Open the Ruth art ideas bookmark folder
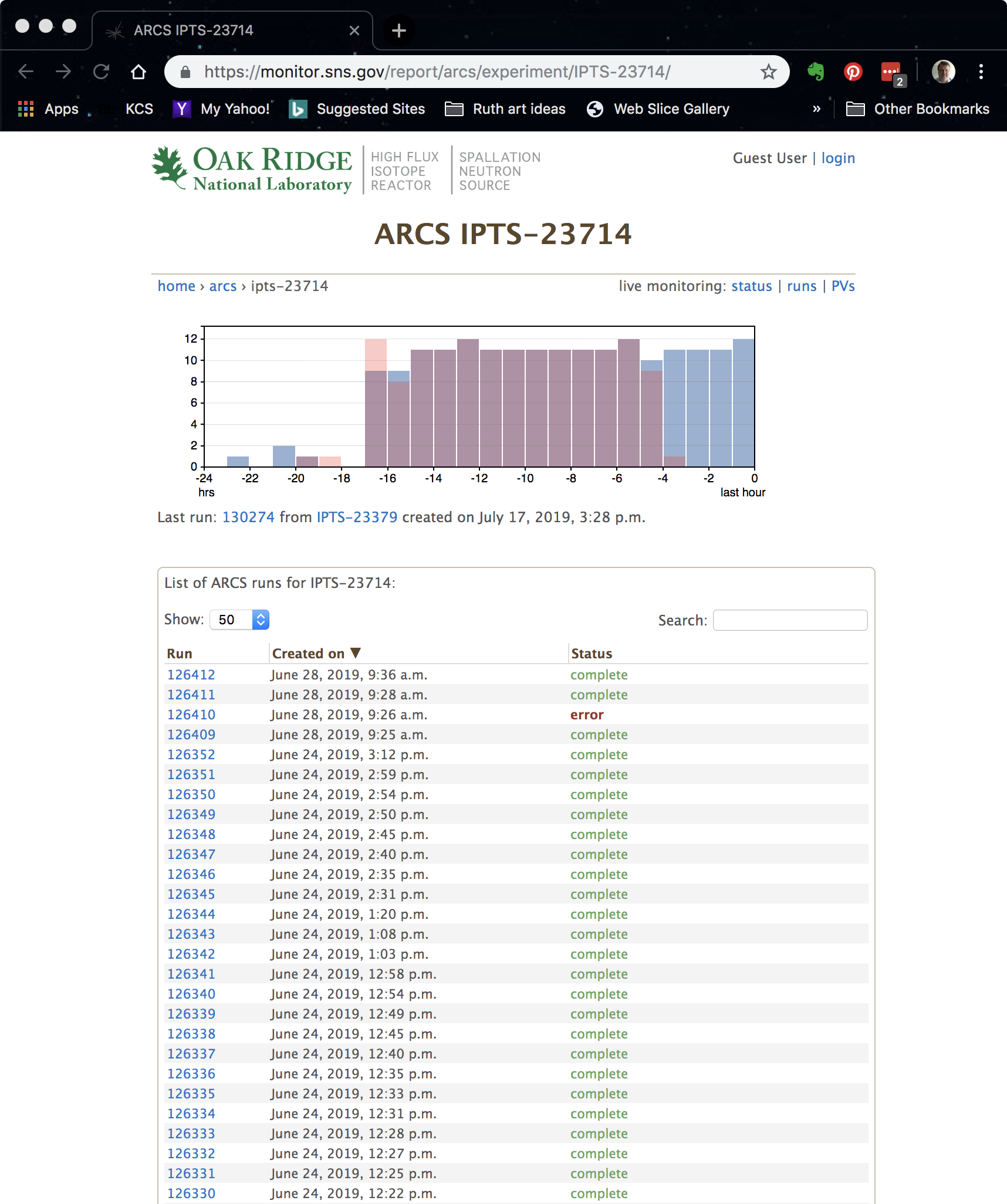This screenshot has height=1204, width=1007. 505,109
